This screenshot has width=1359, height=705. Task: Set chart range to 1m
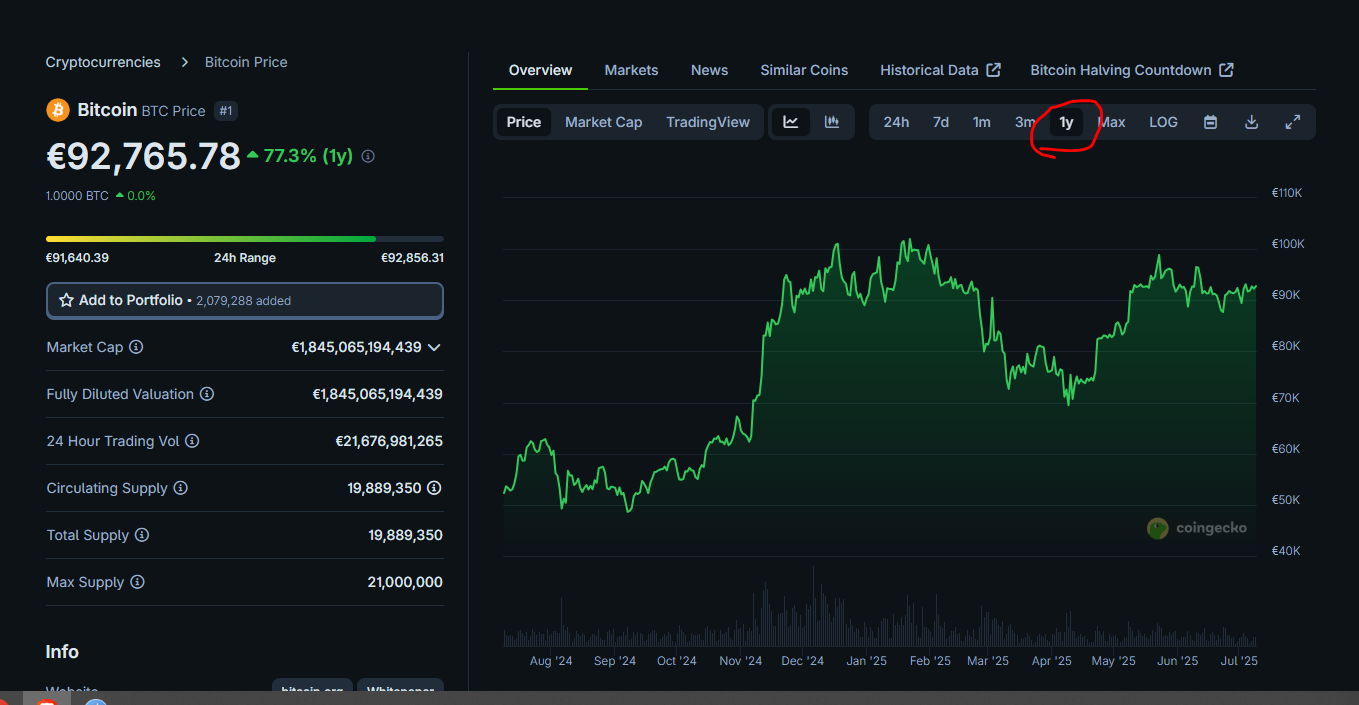pyautogui.click(x=982, y=122)
